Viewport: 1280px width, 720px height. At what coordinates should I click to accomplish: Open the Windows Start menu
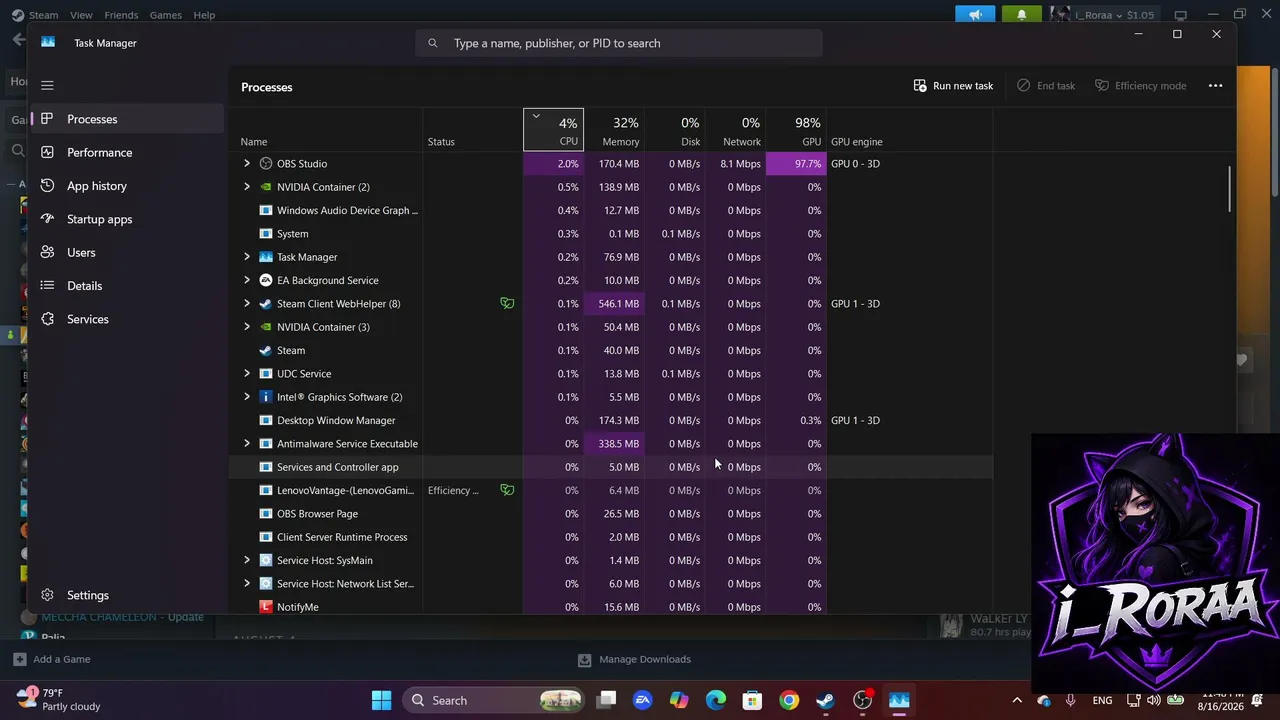tap(382, 700)
